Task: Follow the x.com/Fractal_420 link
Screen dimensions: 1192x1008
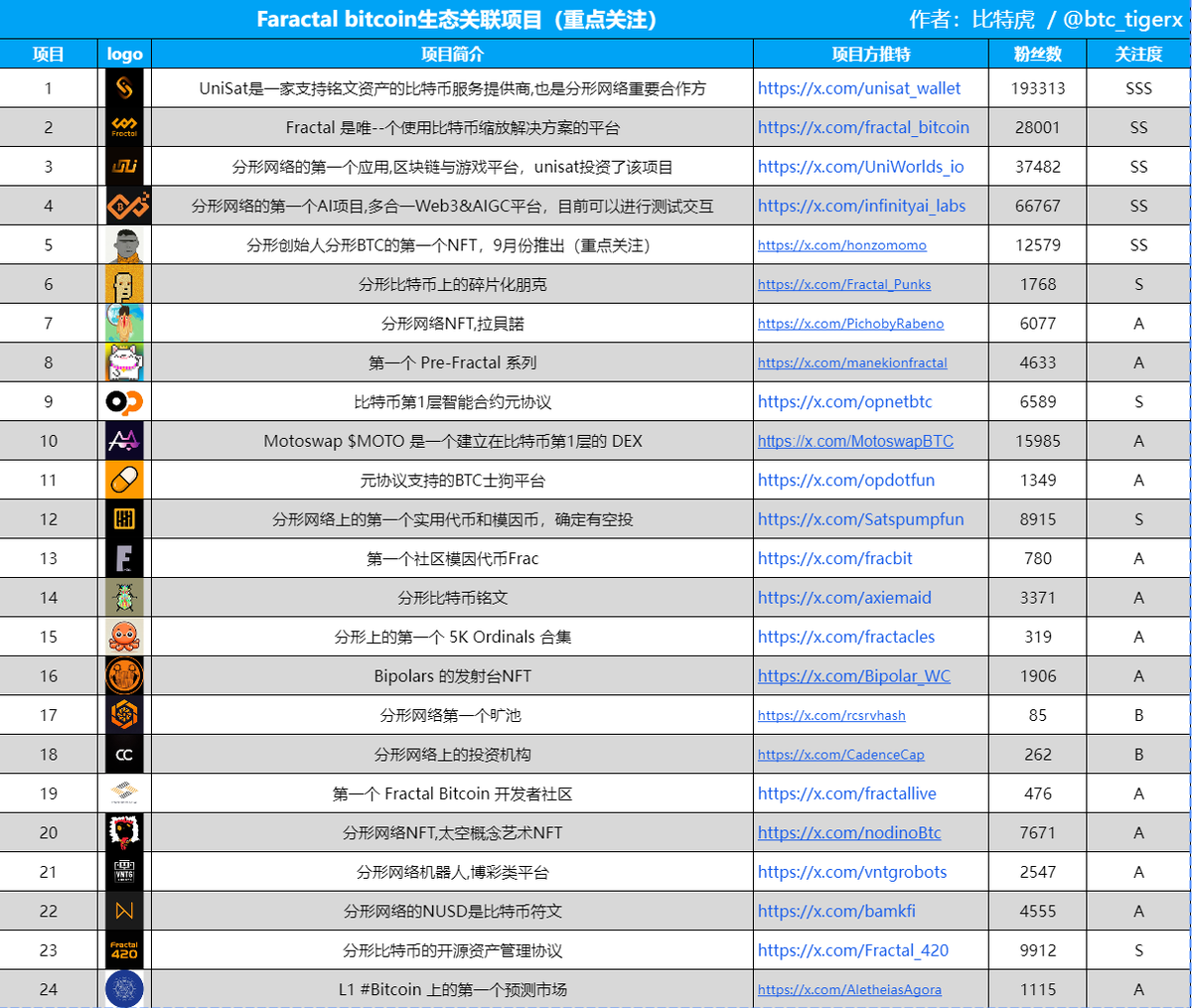Action: [853, 951]
